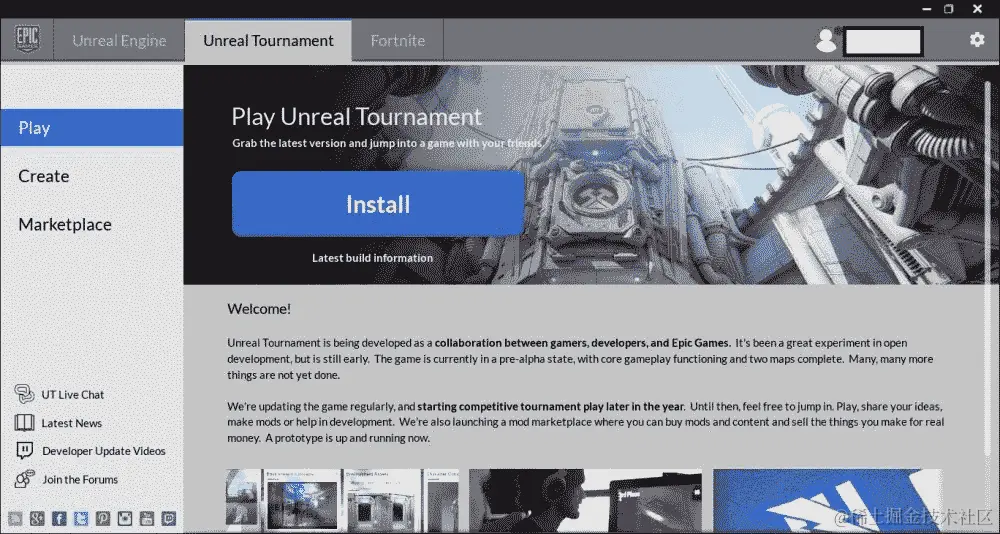Open the UT Live Chat link
Viewport: 1000px width, 534px height.
[x=73, y=395]
